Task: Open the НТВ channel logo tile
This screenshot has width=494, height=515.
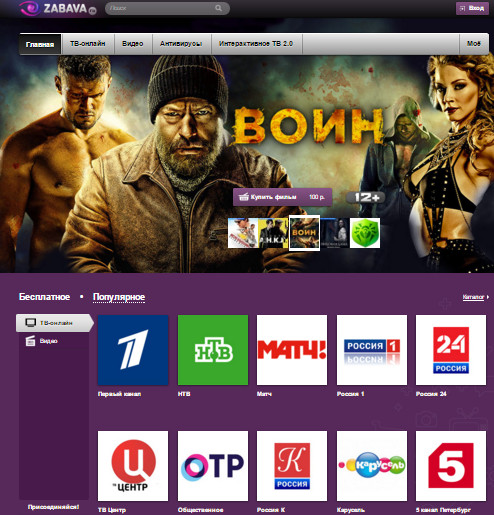Action: (213, 350)
